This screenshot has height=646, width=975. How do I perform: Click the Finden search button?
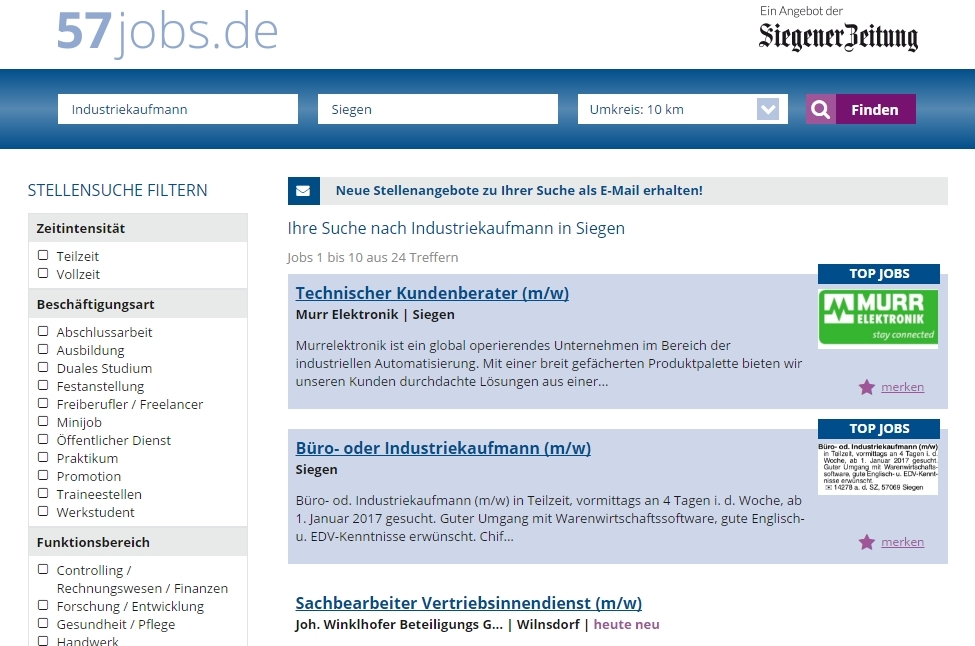point(876,109)
